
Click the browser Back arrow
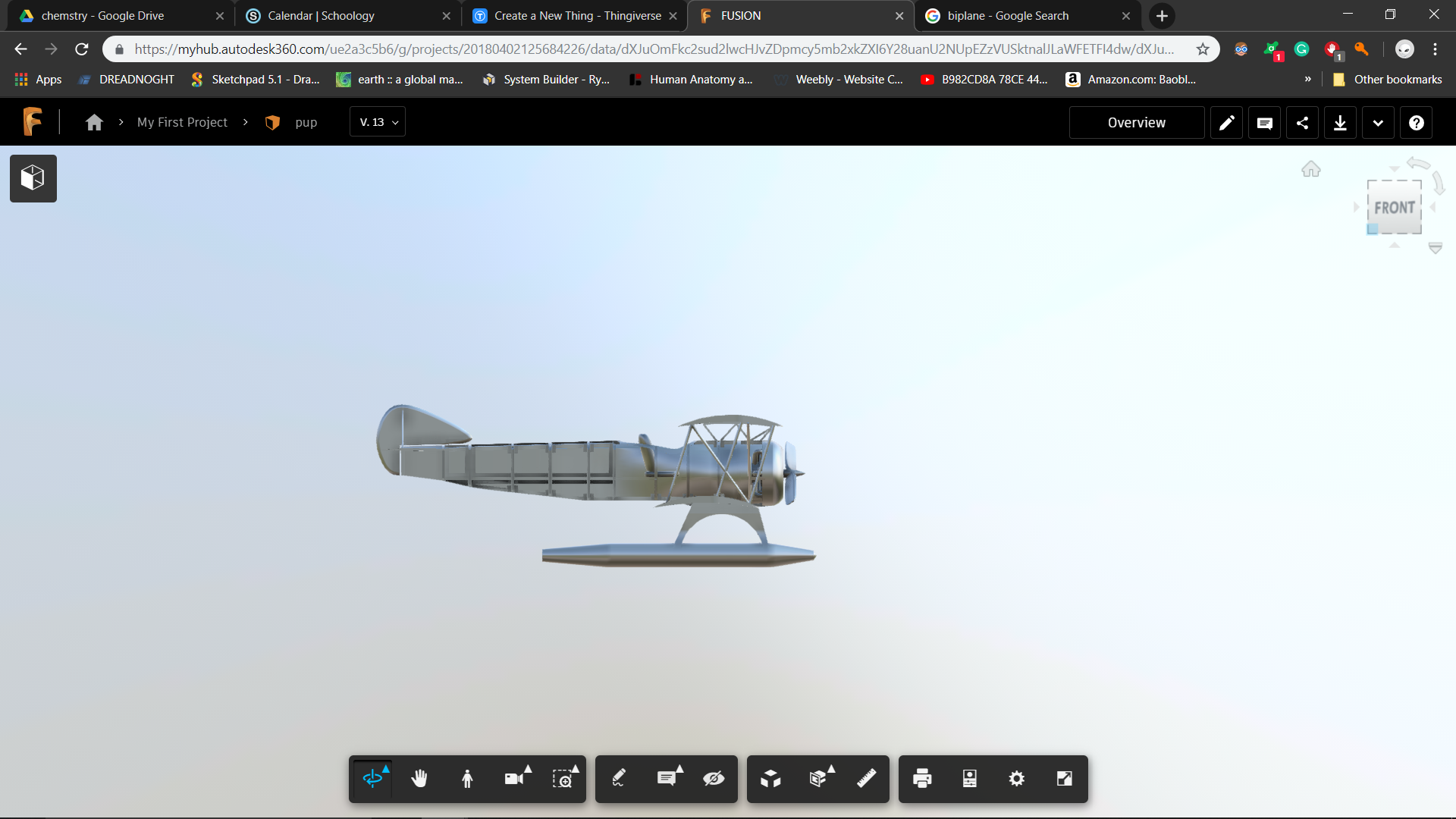pos(20,49)
